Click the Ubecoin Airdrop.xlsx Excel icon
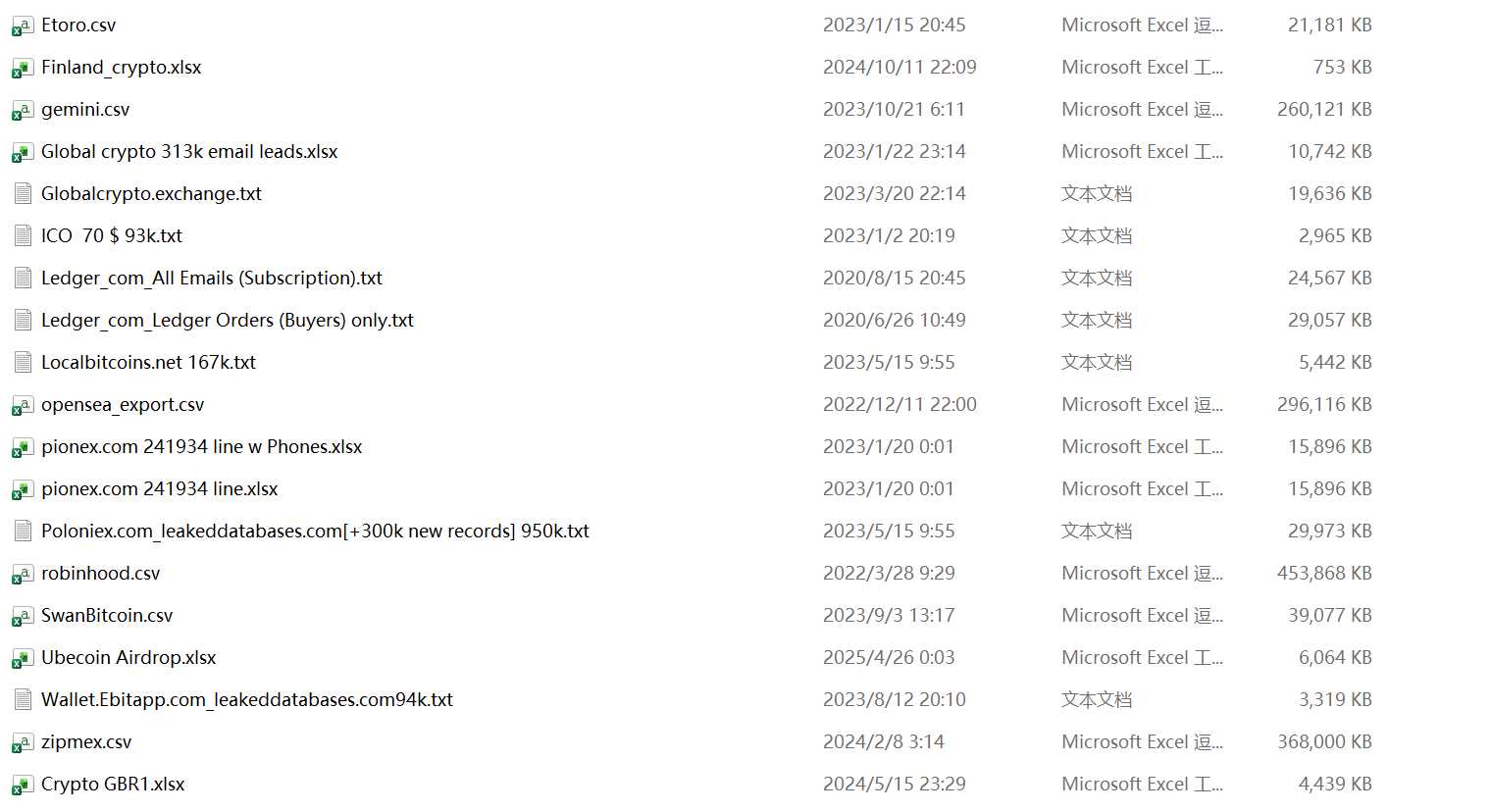 [22, 659]
